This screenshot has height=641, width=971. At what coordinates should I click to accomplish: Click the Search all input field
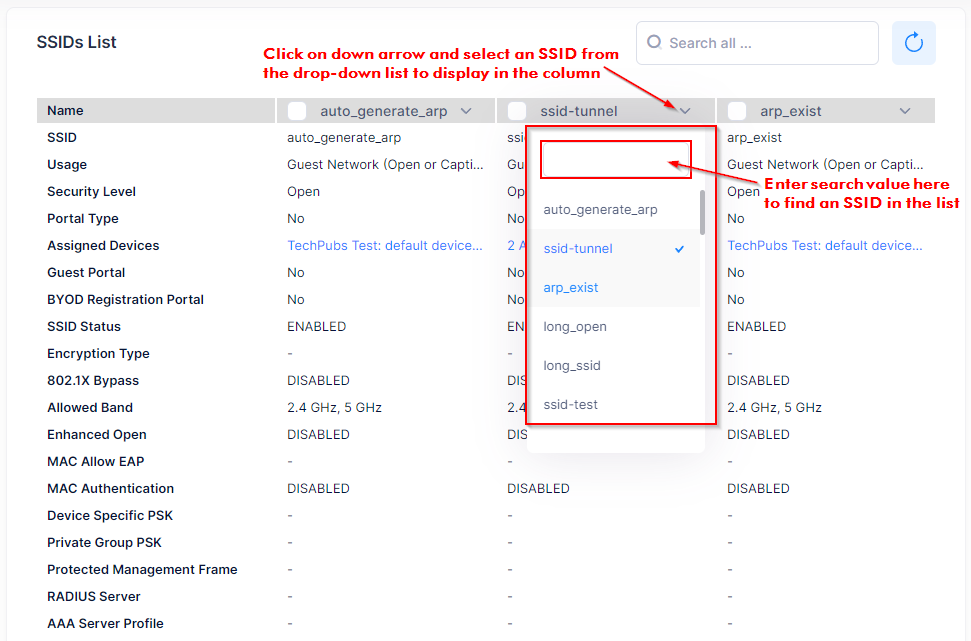(x=765, y=43)
